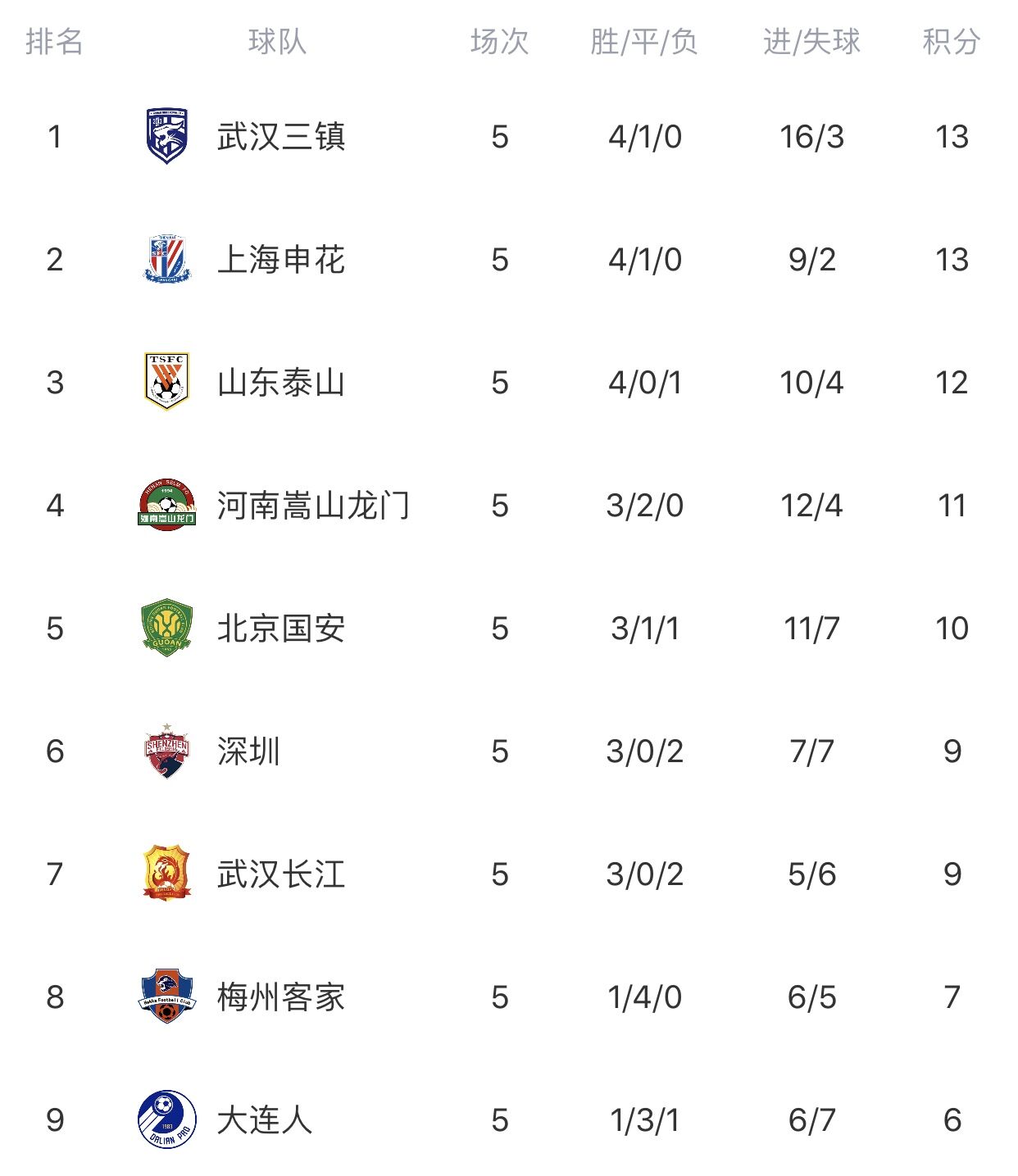Click the Dalian Pro club badge
Image resolution: width=1018 pixels, height=1176 pixels.
coord(167,1119)
